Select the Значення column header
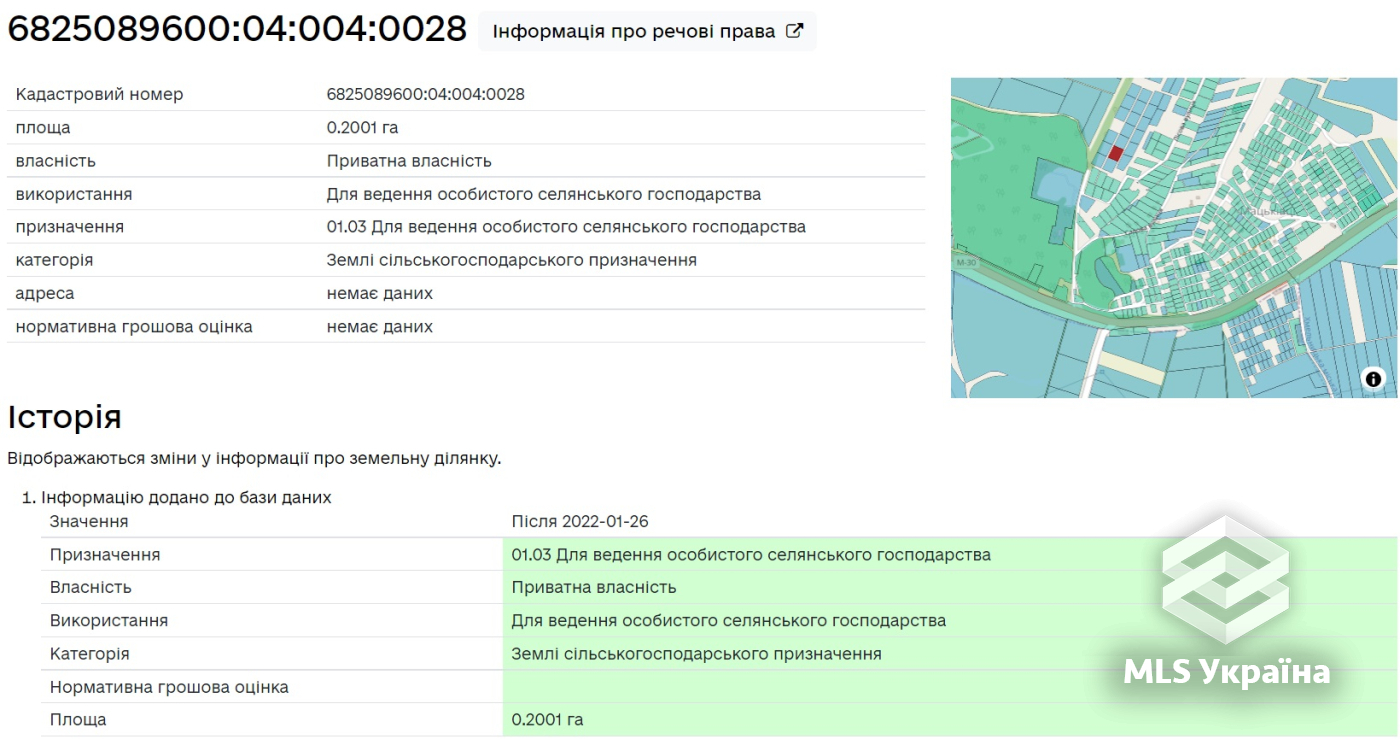This screenshot has height=739, width=1400. tap(89, 521)
